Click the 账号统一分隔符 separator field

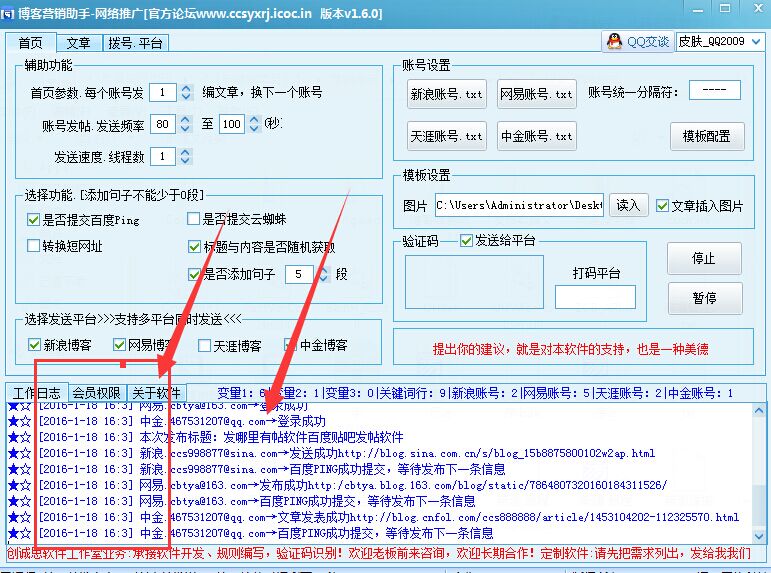point(714,90)
